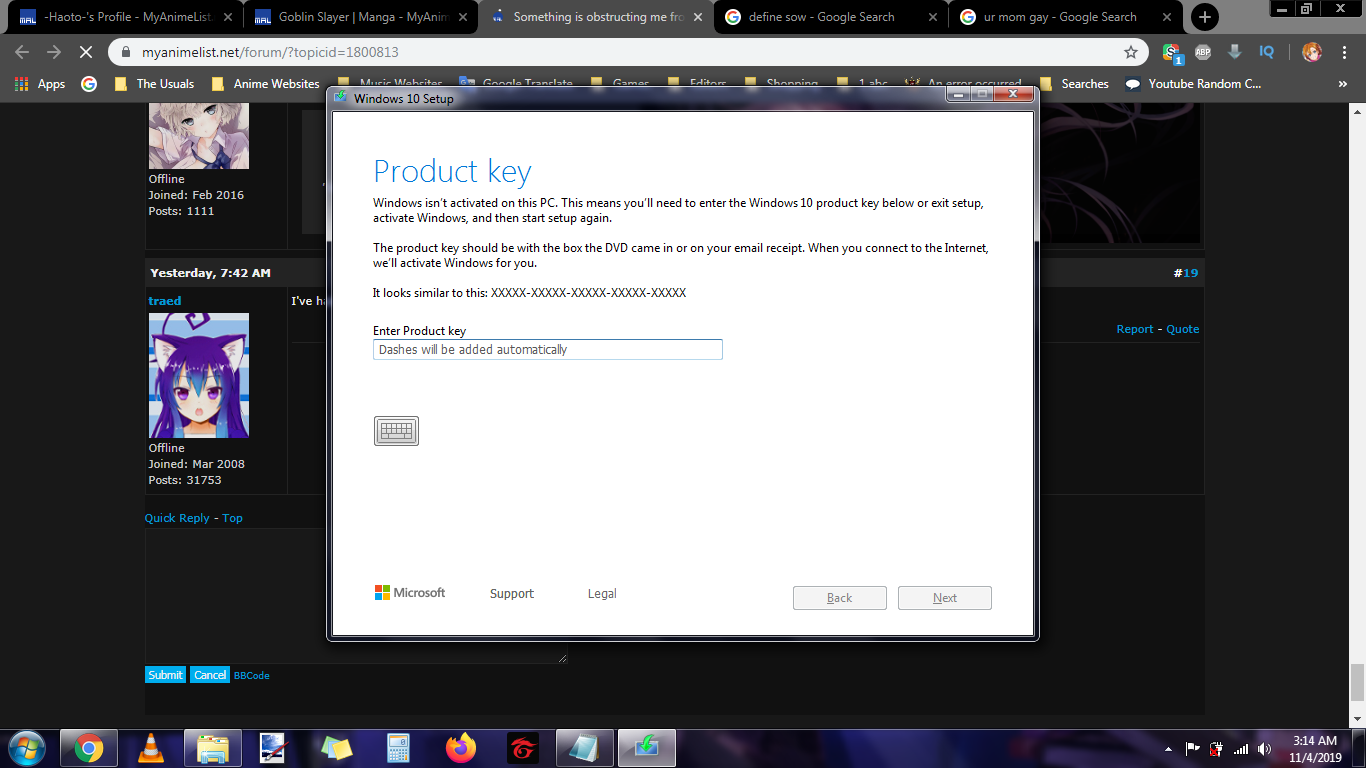
Task: Open the Windows Start menu
Action: 25,748
